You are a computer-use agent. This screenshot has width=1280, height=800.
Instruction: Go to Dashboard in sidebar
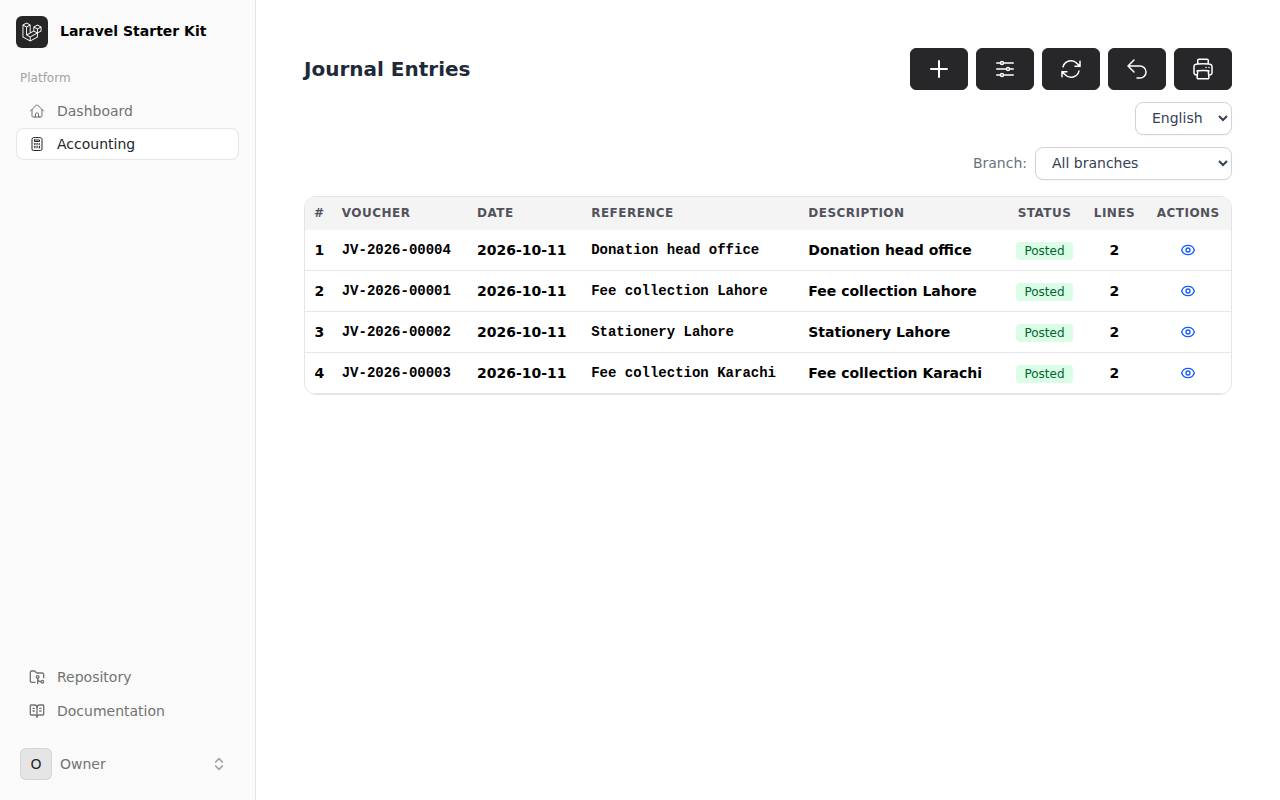coord(127,111)
